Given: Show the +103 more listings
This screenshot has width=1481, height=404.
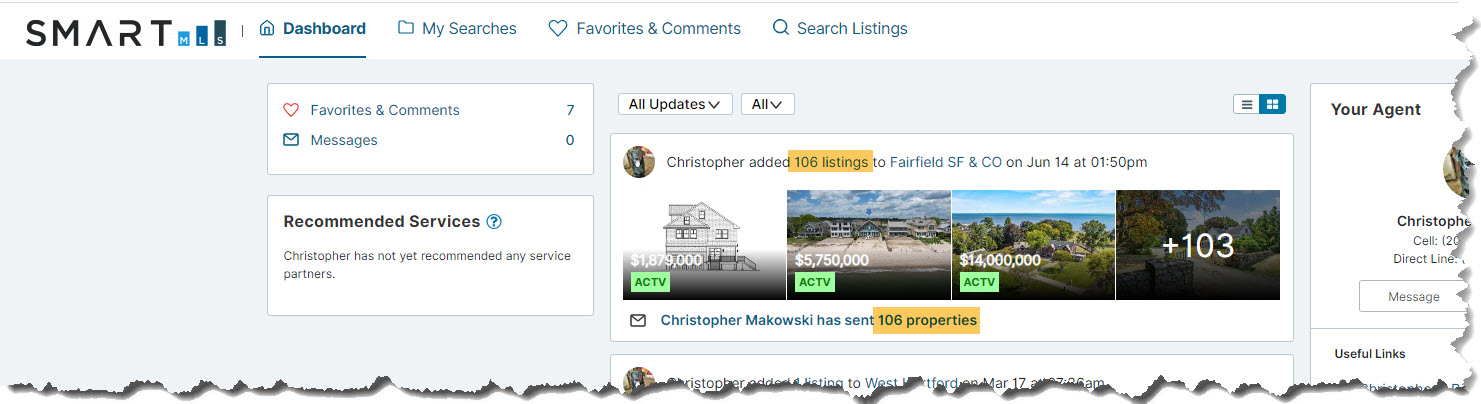Looking at the screenshot, I should [1198, 245].
